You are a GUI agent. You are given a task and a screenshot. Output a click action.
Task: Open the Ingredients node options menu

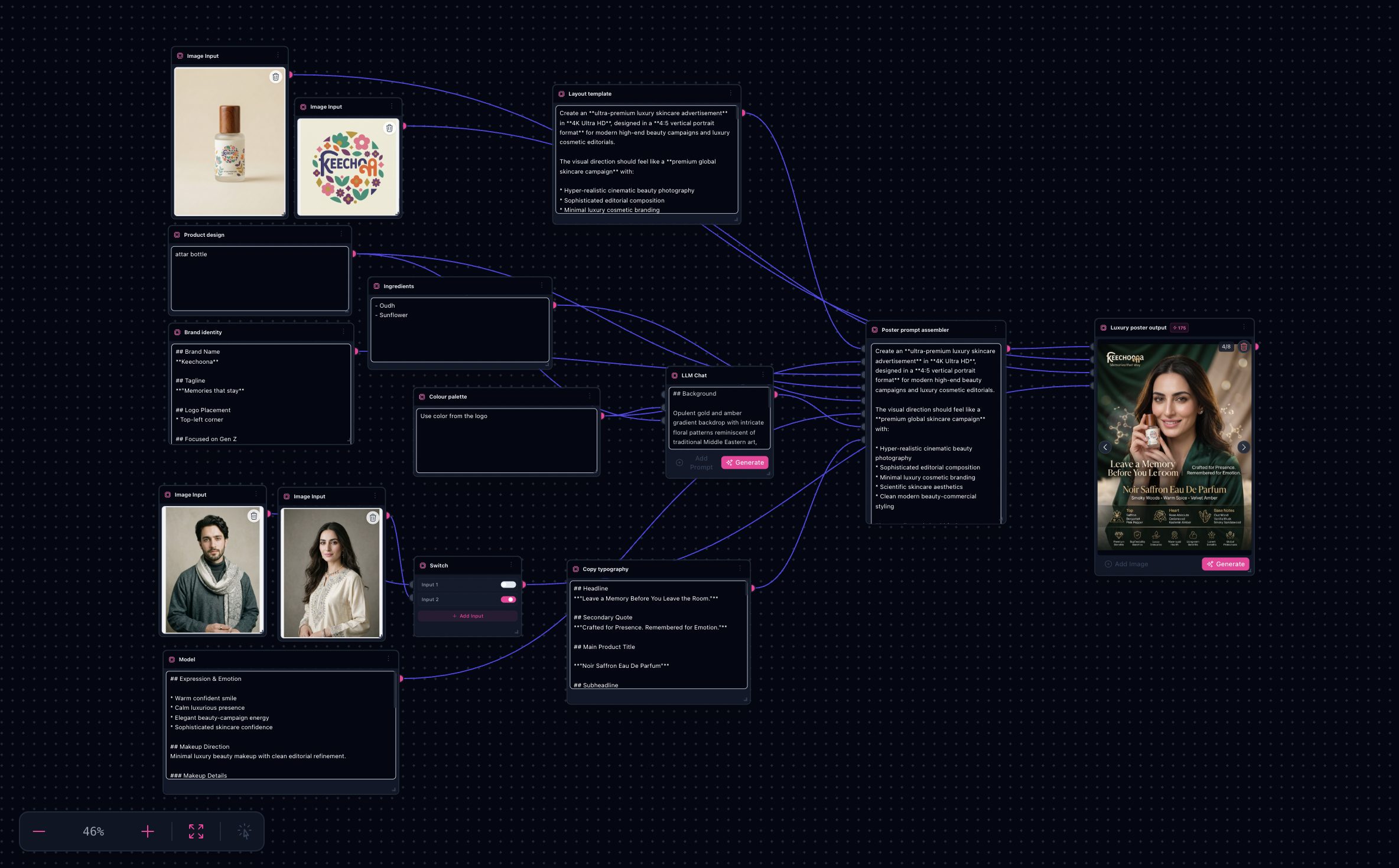pos(541,286)
